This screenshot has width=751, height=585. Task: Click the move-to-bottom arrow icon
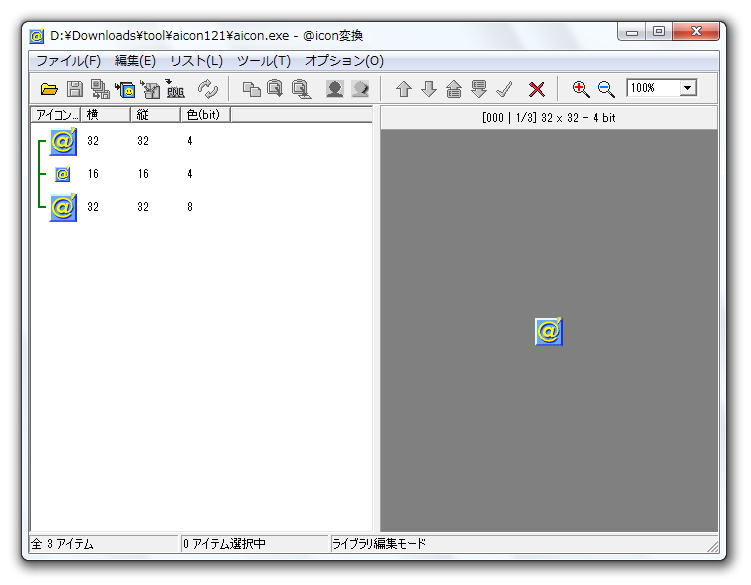click(x=478, y=89)
